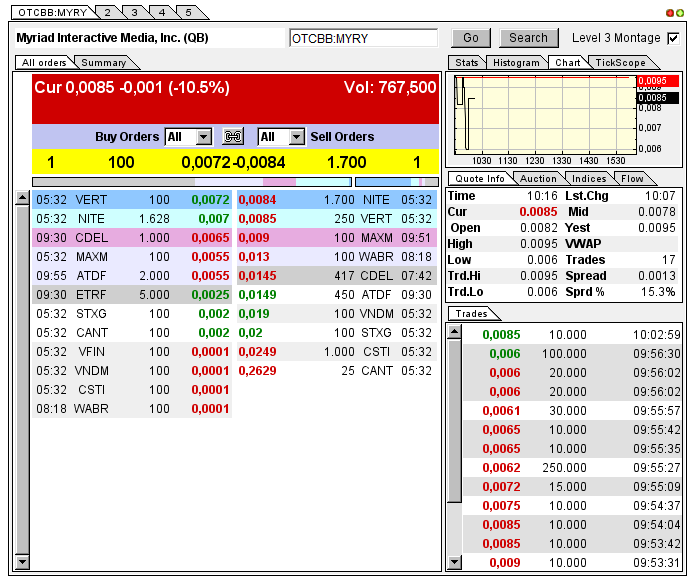Click the 0,0072 trade at 09:55:09
Viewport: 696px width, 579px height.
pos(572,487)
